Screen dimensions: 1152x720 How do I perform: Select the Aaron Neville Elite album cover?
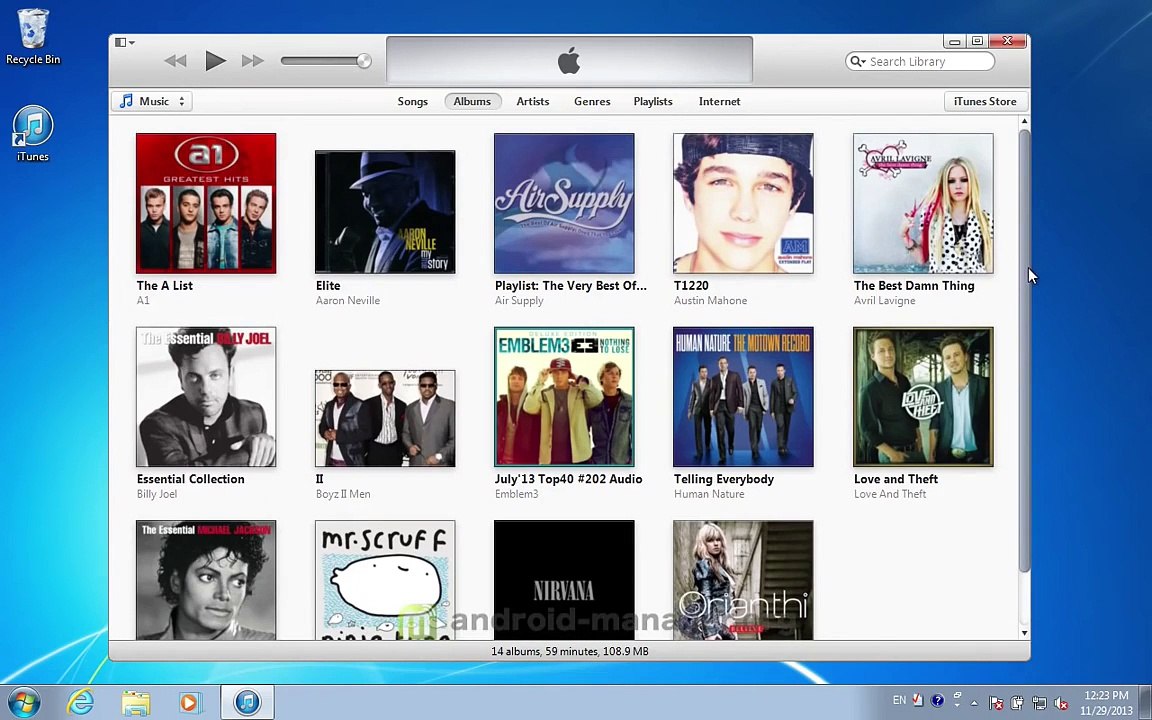pos(385,212)
